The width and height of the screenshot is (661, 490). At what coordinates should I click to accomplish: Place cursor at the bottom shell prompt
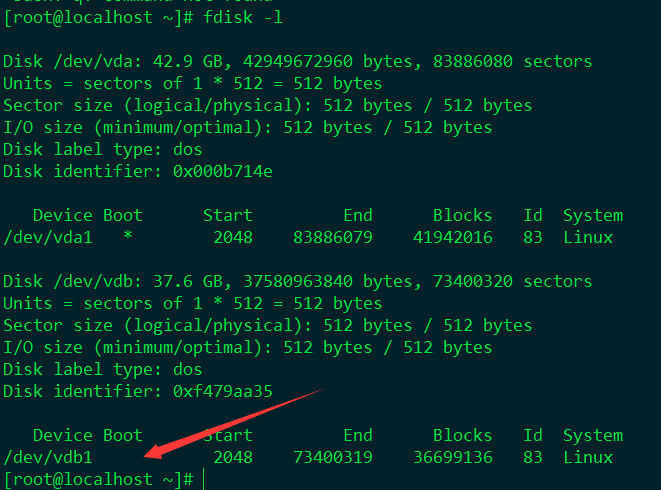point(203,479)
